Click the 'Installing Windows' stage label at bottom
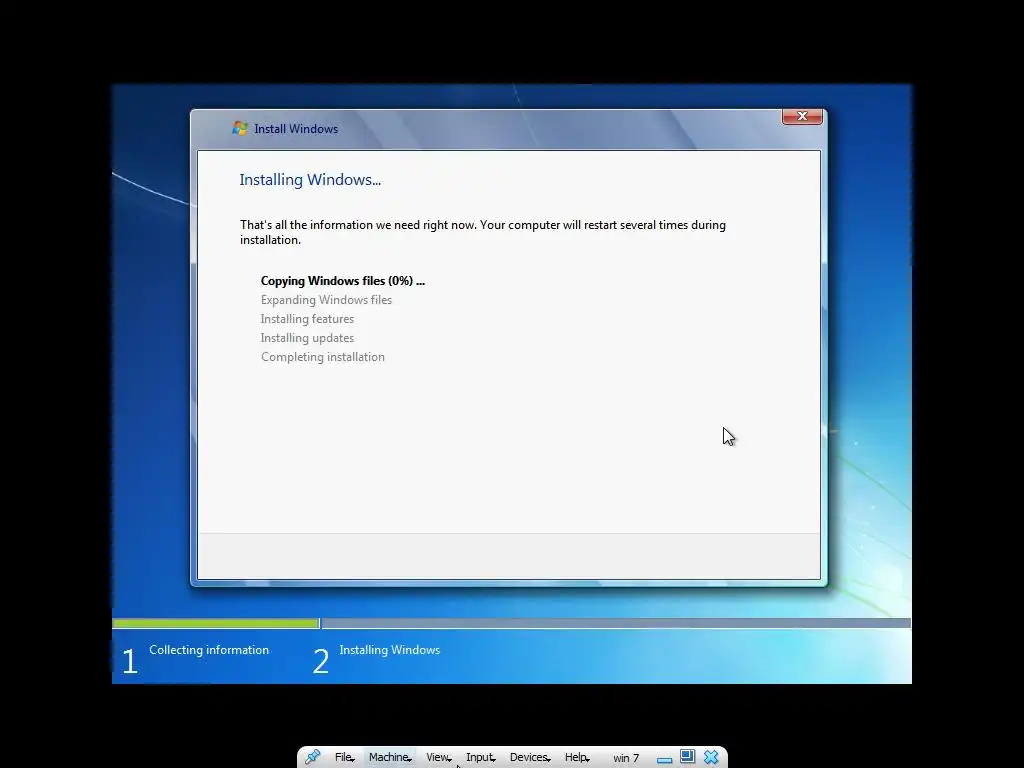This screenshot has height=768, width=1024. click(389, 650)
